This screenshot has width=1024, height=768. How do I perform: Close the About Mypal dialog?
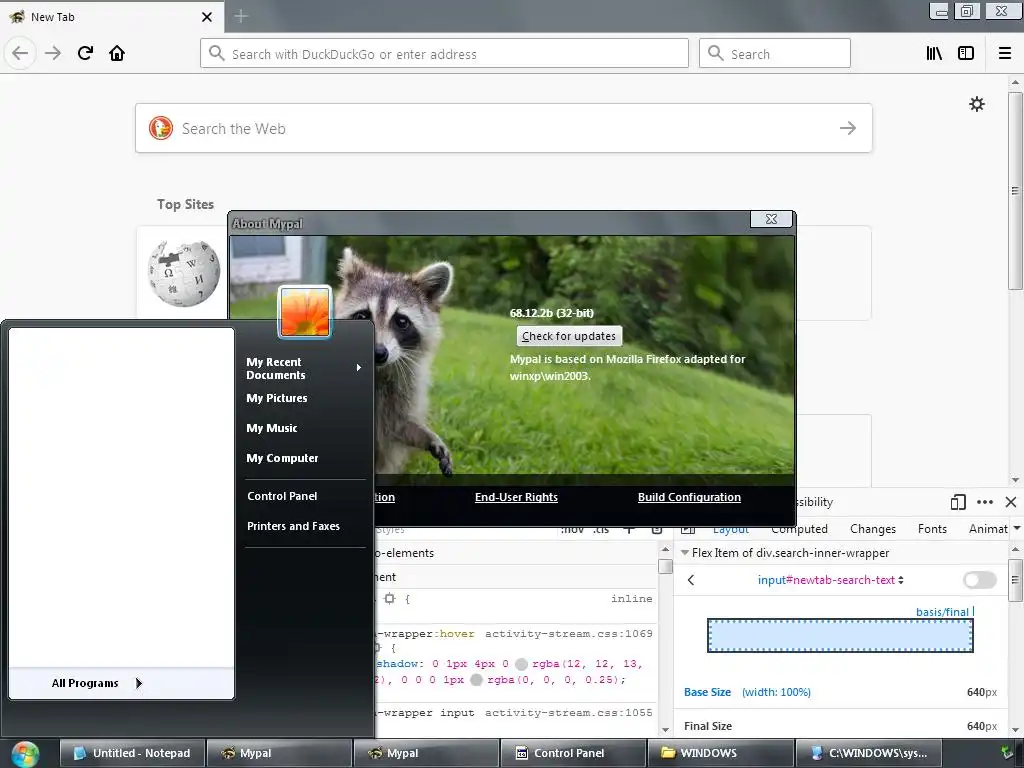[x=771, y=219]
